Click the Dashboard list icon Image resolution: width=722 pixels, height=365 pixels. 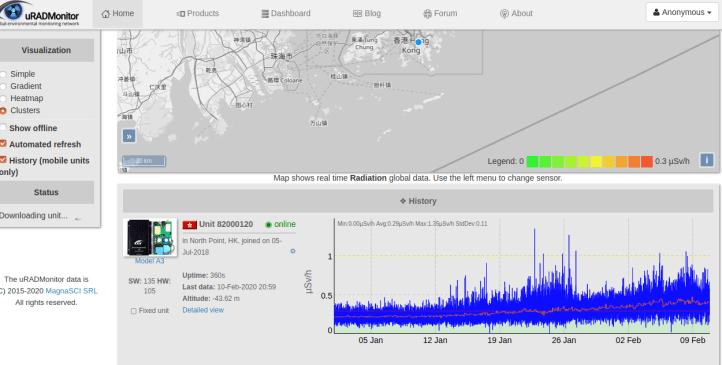[265, 14]
